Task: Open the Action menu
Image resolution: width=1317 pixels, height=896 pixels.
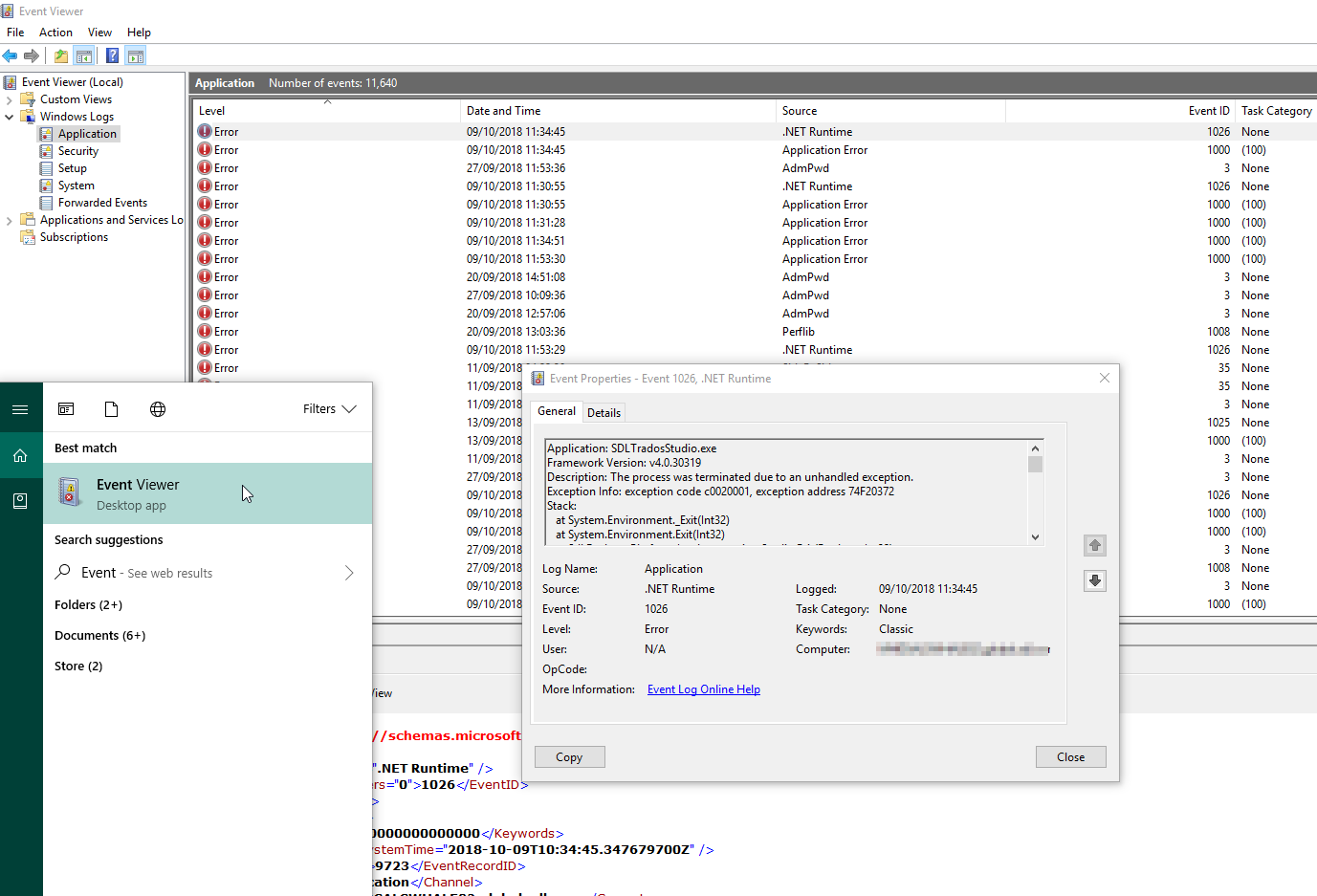Action: point(55,33)
